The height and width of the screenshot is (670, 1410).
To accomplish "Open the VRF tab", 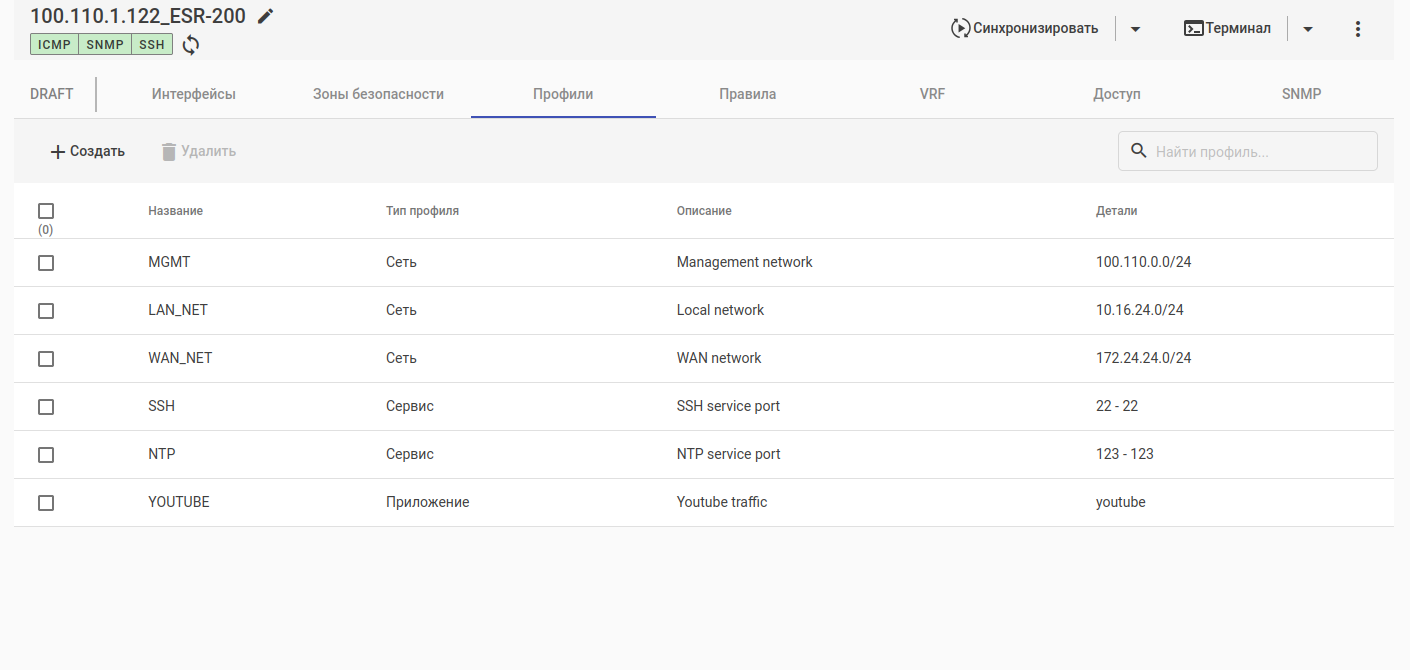I will [x=932, y=94].
